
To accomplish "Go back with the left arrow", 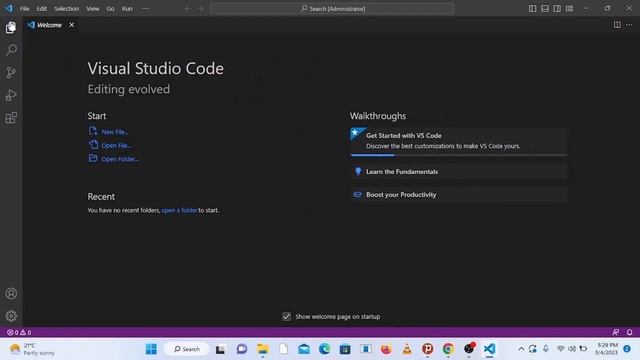I will [188, 9].
